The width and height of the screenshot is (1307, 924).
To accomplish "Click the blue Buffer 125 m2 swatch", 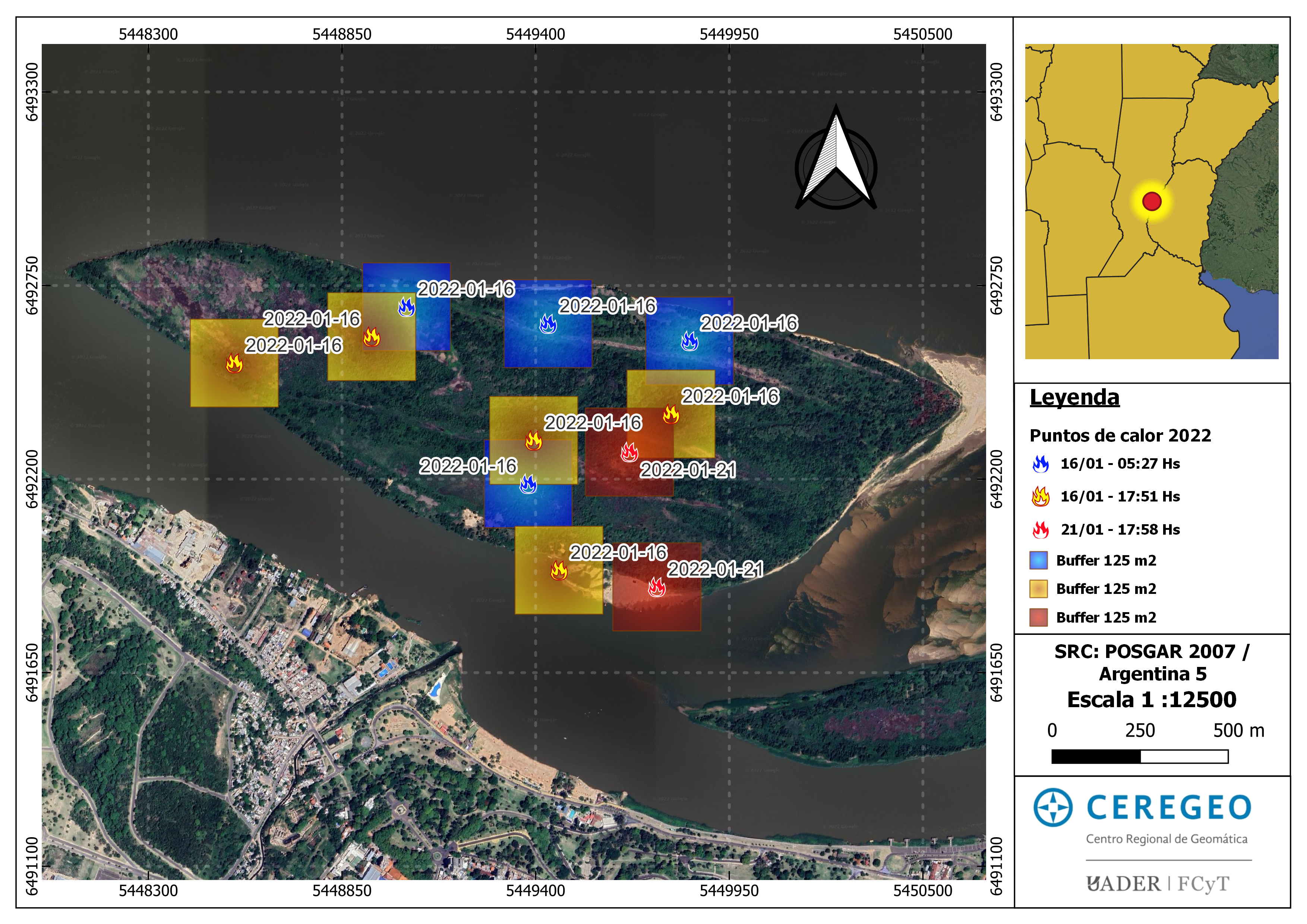I will pyautogui.click(x=1038, y=560).
